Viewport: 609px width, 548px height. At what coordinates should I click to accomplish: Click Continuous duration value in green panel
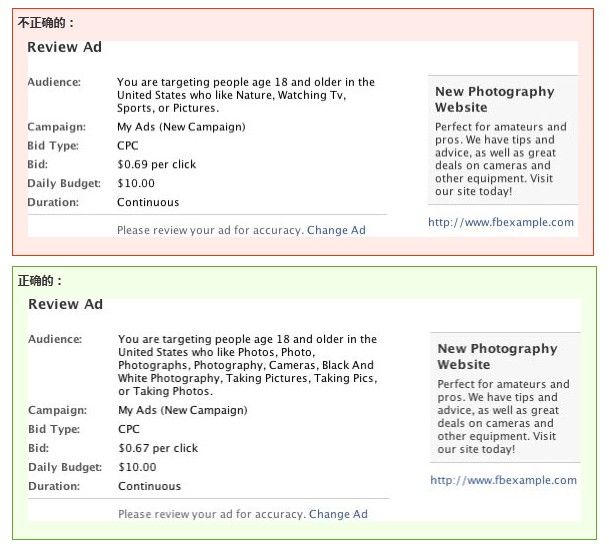[x=149, y=486]
